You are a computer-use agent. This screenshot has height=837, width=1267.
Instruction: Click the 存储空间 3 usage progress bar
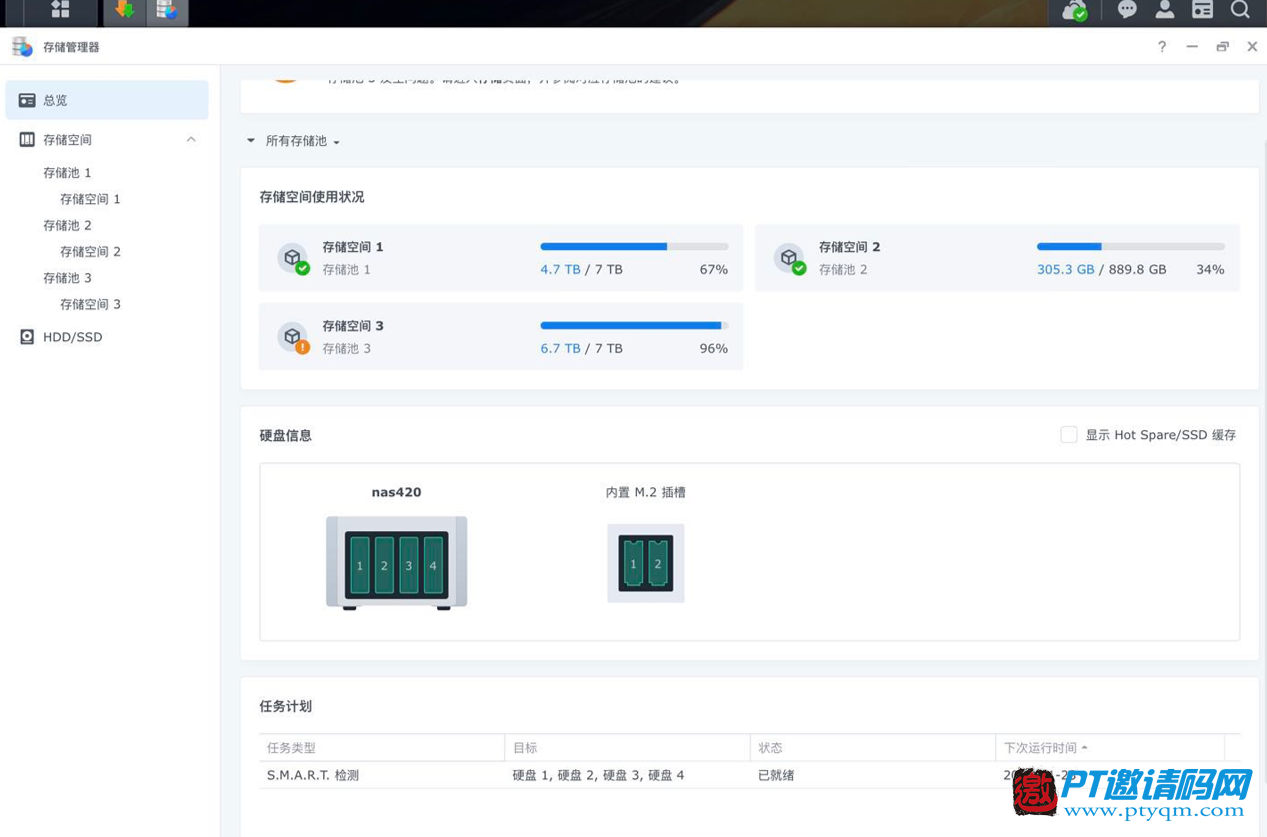point(634,326)
